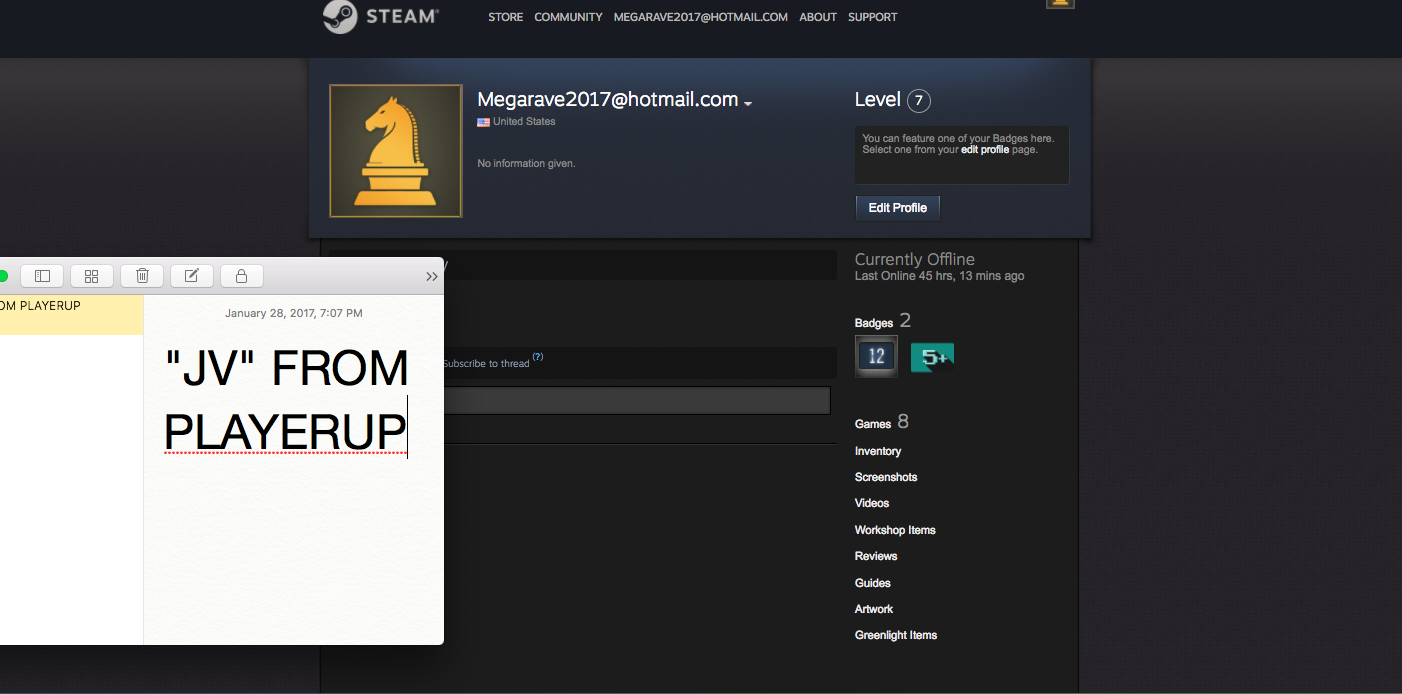The image size is (1402, 694).
Task: Expand the profile name dropdown arrow
Action: click(x=748, y=103)
